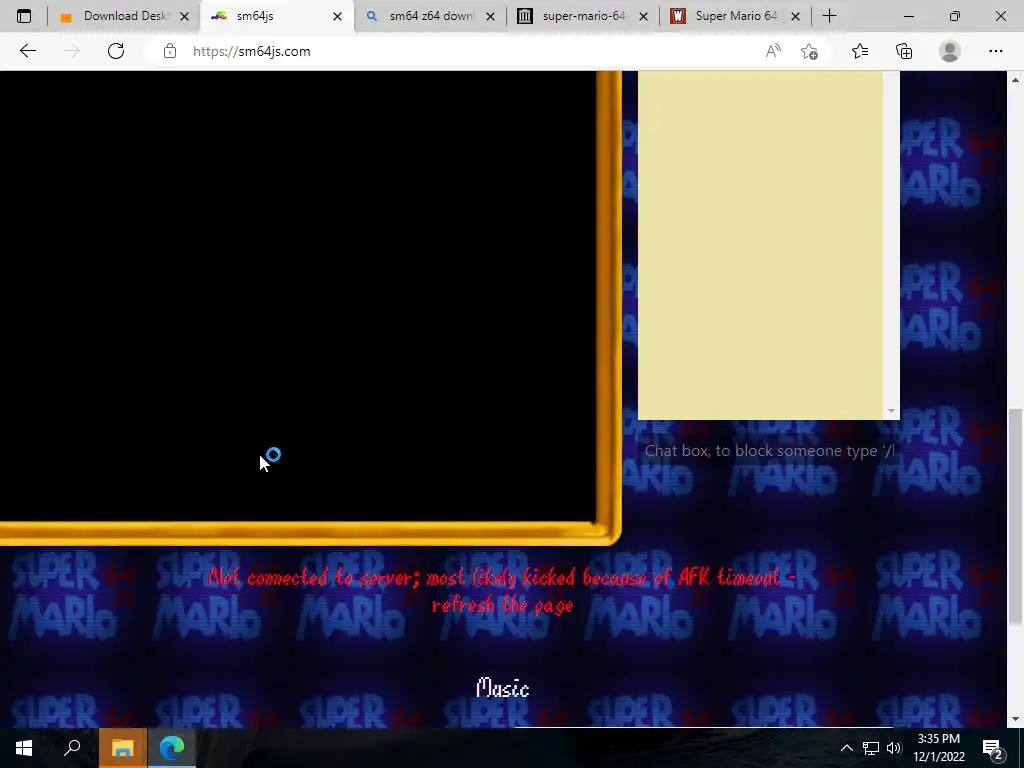Open the Windows Start menu
The width and height of the screenshot is (1024, 768).
pos(24,748)
